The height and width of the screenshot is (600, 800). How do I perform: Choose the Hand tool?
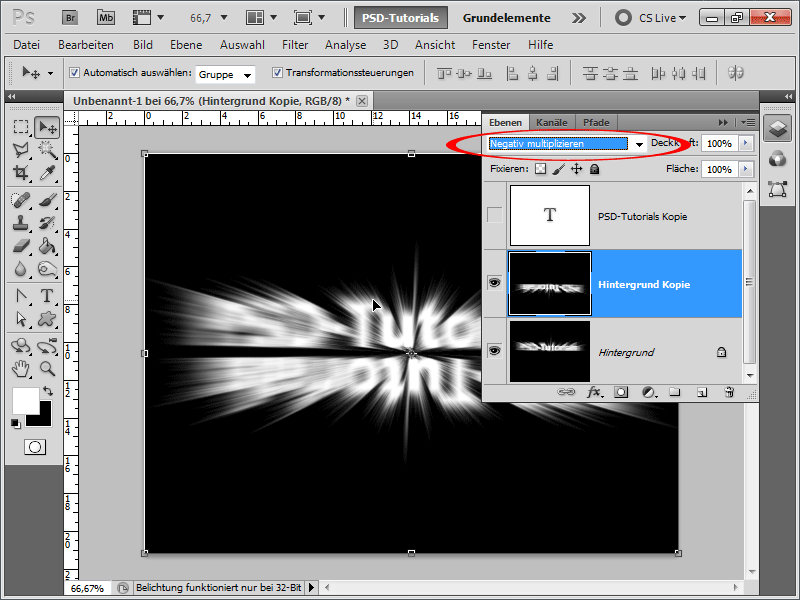(x=21, y=369)
